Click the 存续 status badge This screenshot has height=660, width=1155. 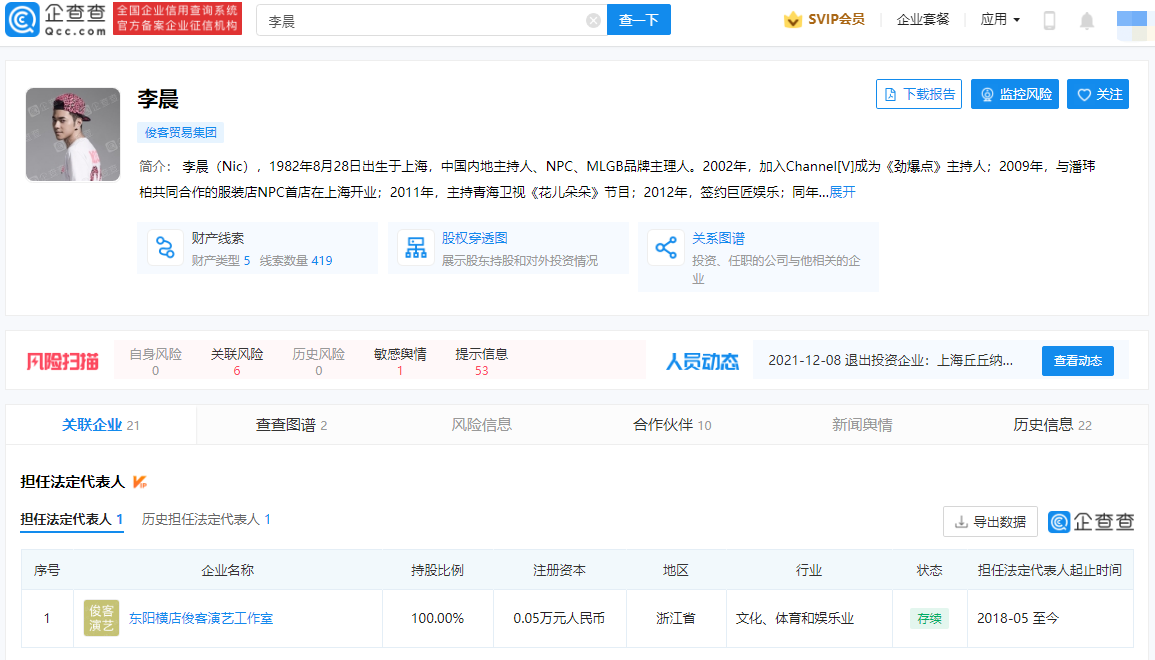(929, 619)
